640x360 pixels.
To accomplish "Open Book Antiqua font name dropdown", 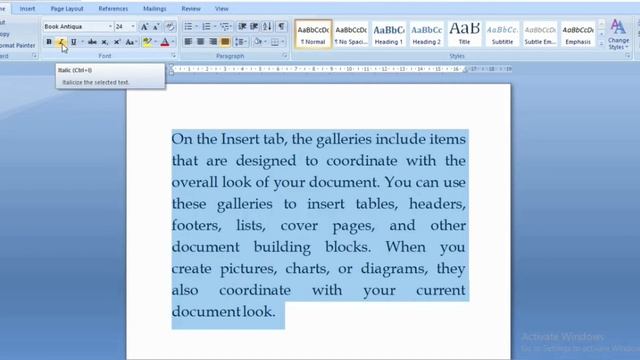I will coord(110,27).
